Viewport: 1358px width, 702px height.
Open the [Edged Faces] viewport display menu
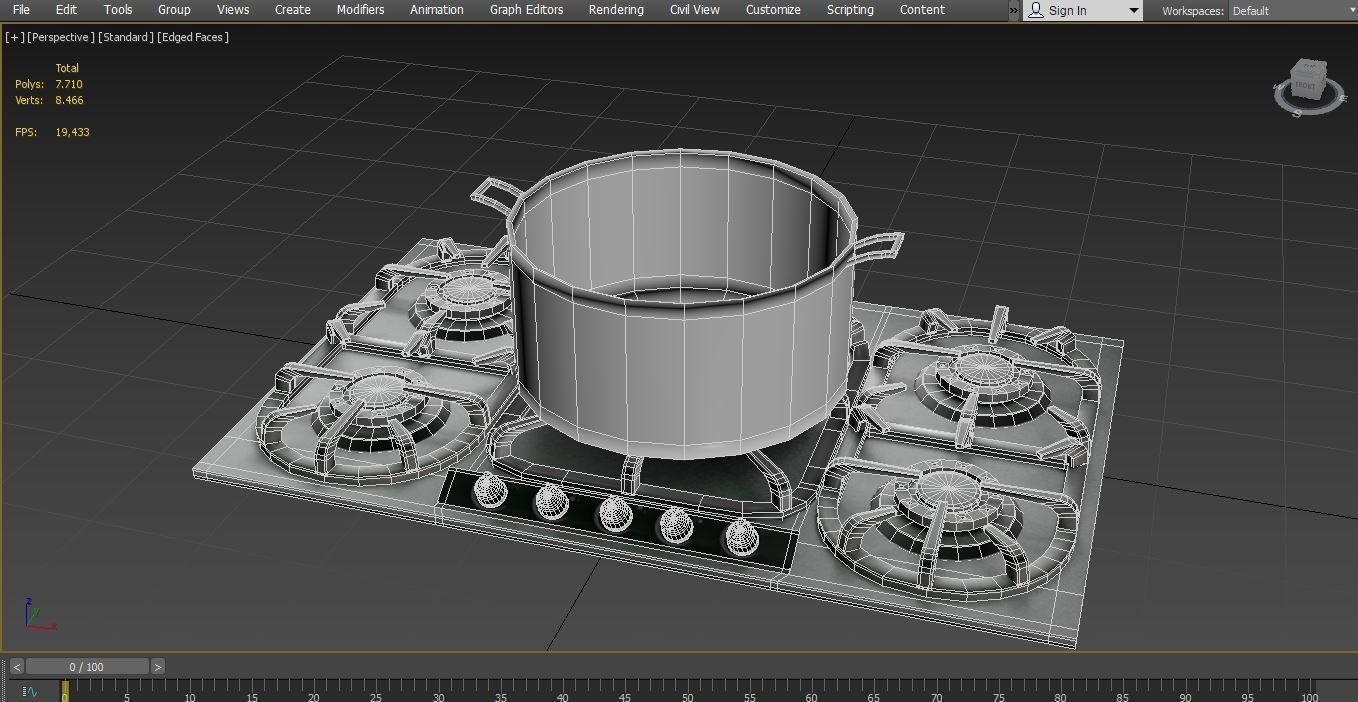coord(193,37)
